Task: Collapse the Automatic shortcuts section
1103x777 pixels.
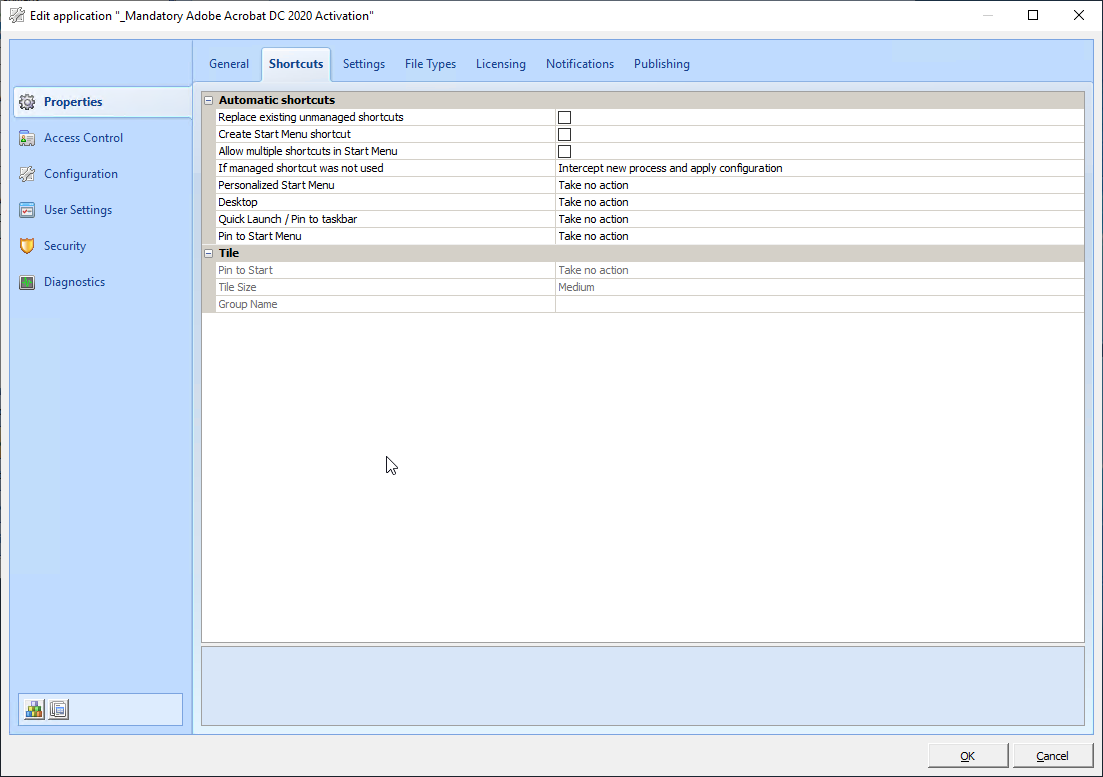Action: tap(208, 100)
